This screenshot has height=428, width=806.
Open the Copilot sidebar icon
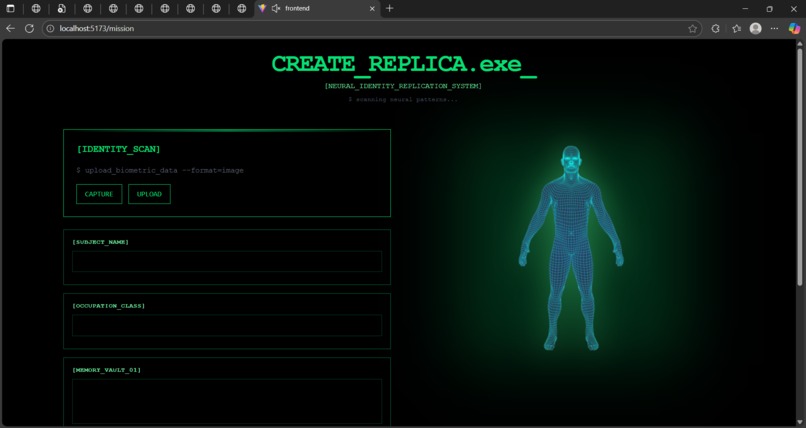(794, 29)
